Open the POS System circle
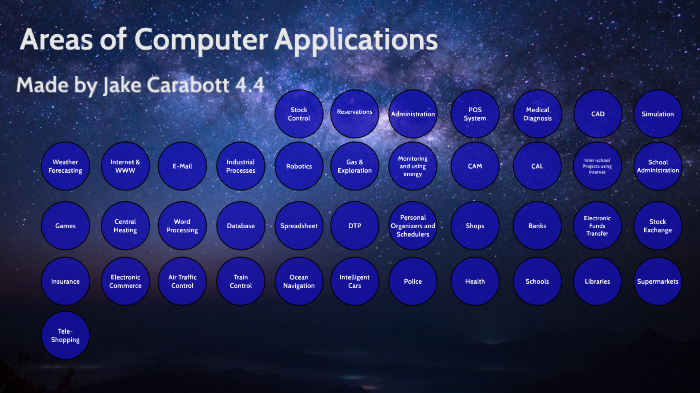This screenshot has height=393, width=700. [475, 114]
